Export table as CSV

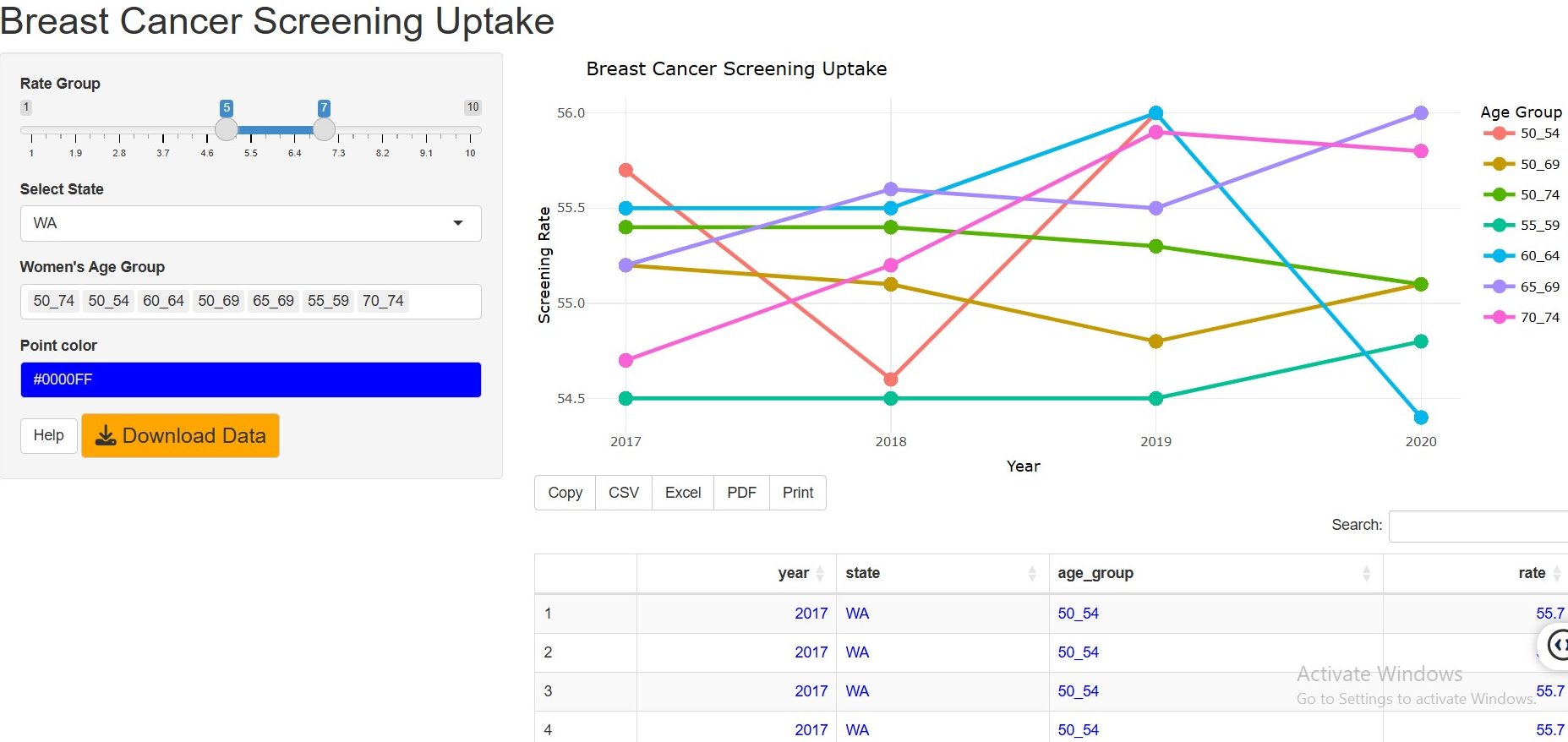[624, 493]
